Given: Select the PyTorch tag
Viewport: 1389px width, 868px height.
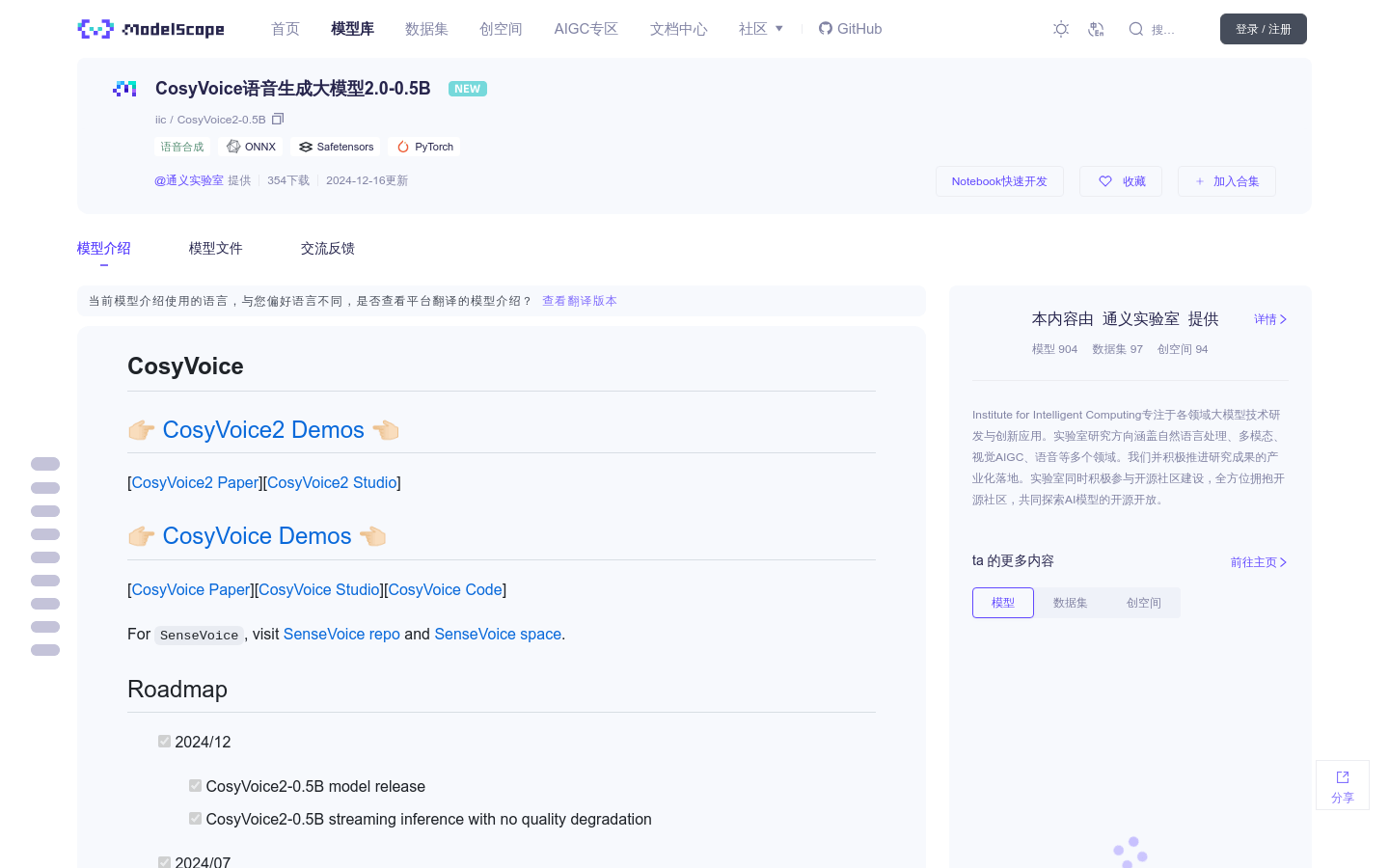Looking at the screenshot, I should 425,147.
